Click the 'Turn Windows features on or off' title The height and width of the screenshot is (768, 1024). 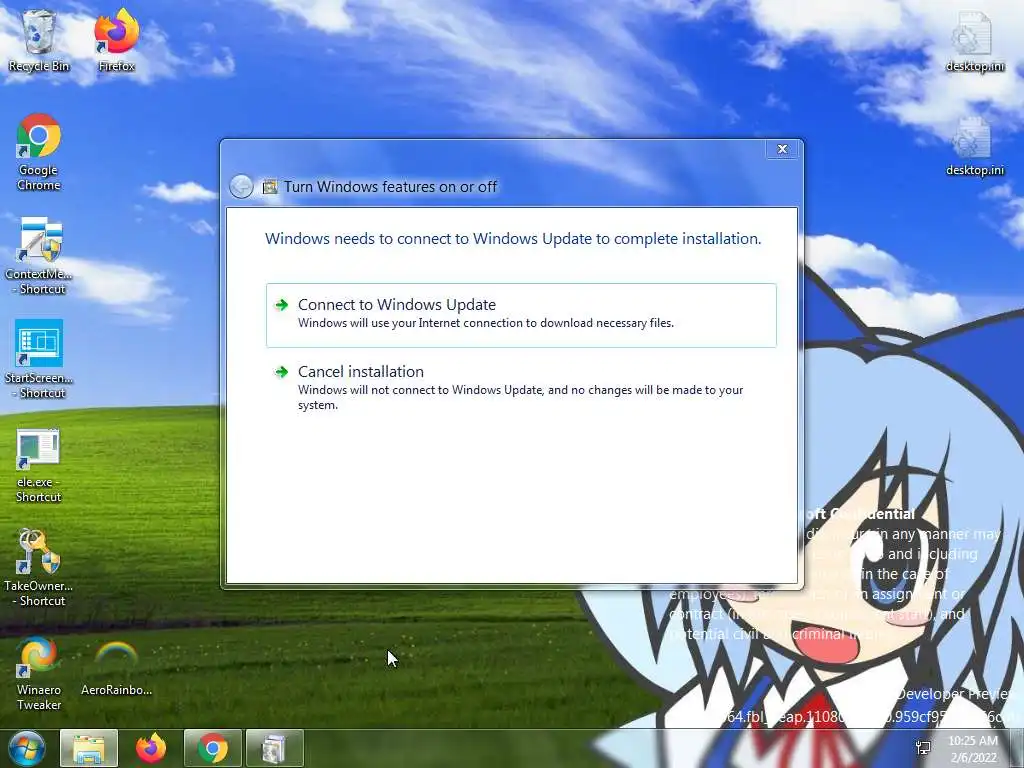391,187
